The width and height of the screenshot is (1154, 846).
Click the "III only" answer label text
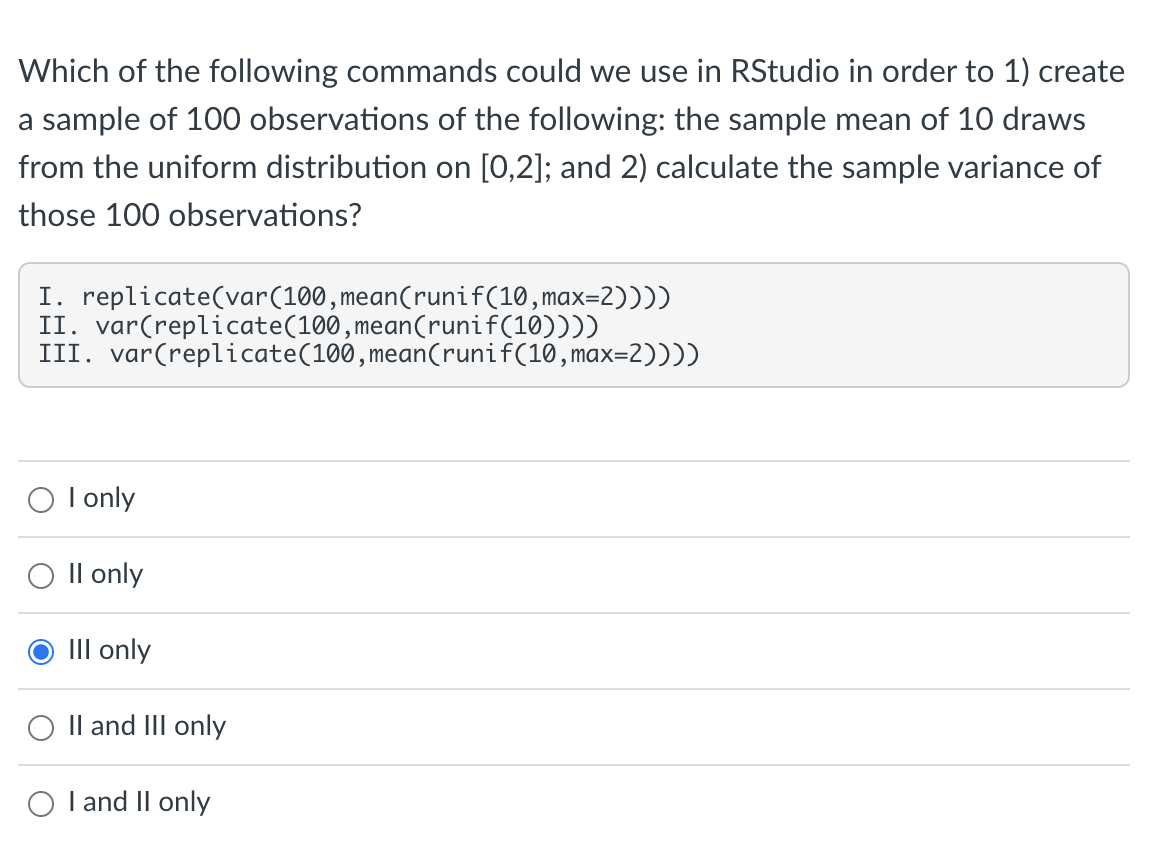[x=109, y=650]
